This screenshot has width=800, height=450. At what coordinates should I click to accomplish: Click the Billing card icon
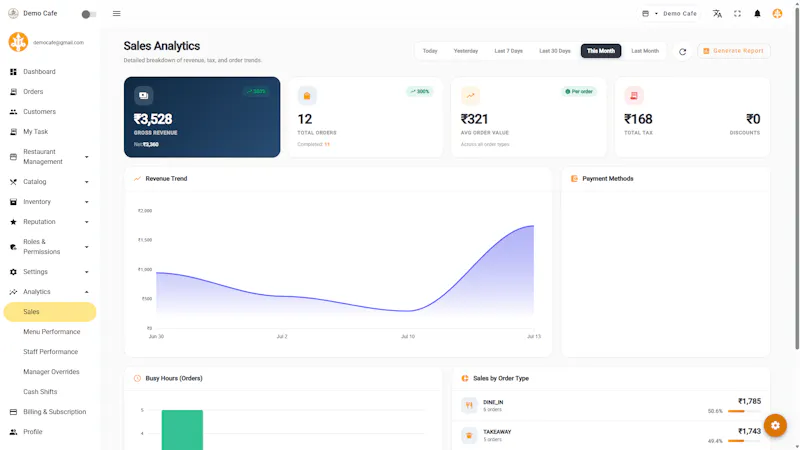coord(13,412)
